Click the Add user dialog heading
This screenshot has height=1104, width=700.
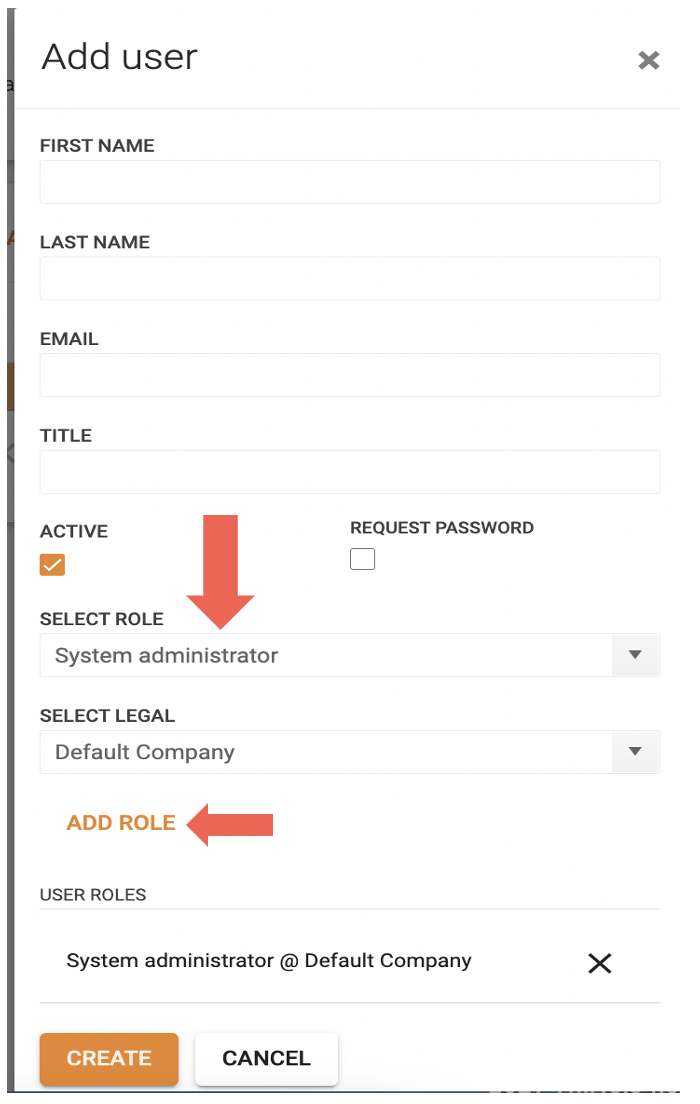pyautogui.click(x=120, y=57)
